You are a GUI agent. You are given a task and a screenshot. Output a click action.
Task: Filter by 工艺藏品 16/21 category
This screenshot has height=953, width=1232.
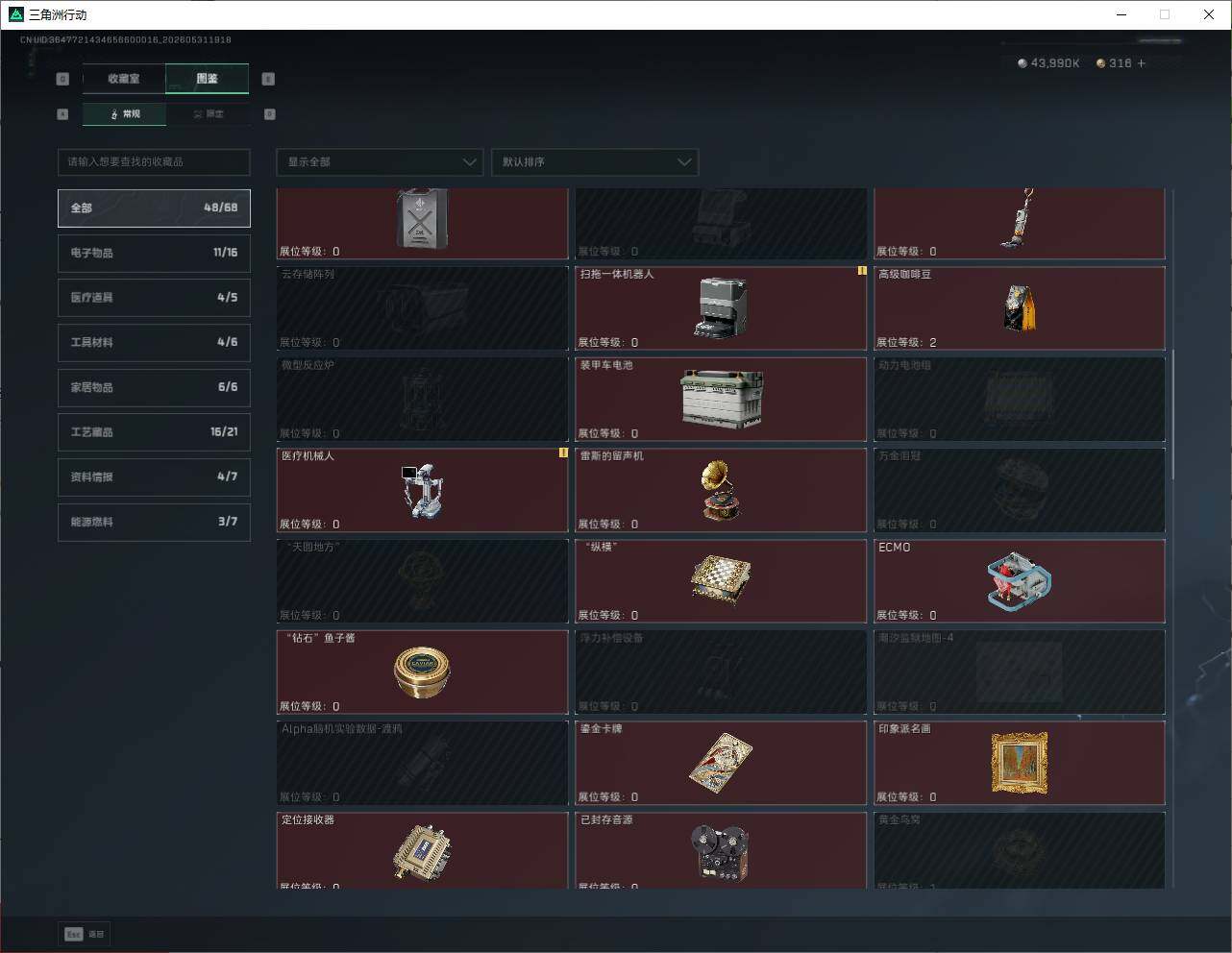click(154, 432)
